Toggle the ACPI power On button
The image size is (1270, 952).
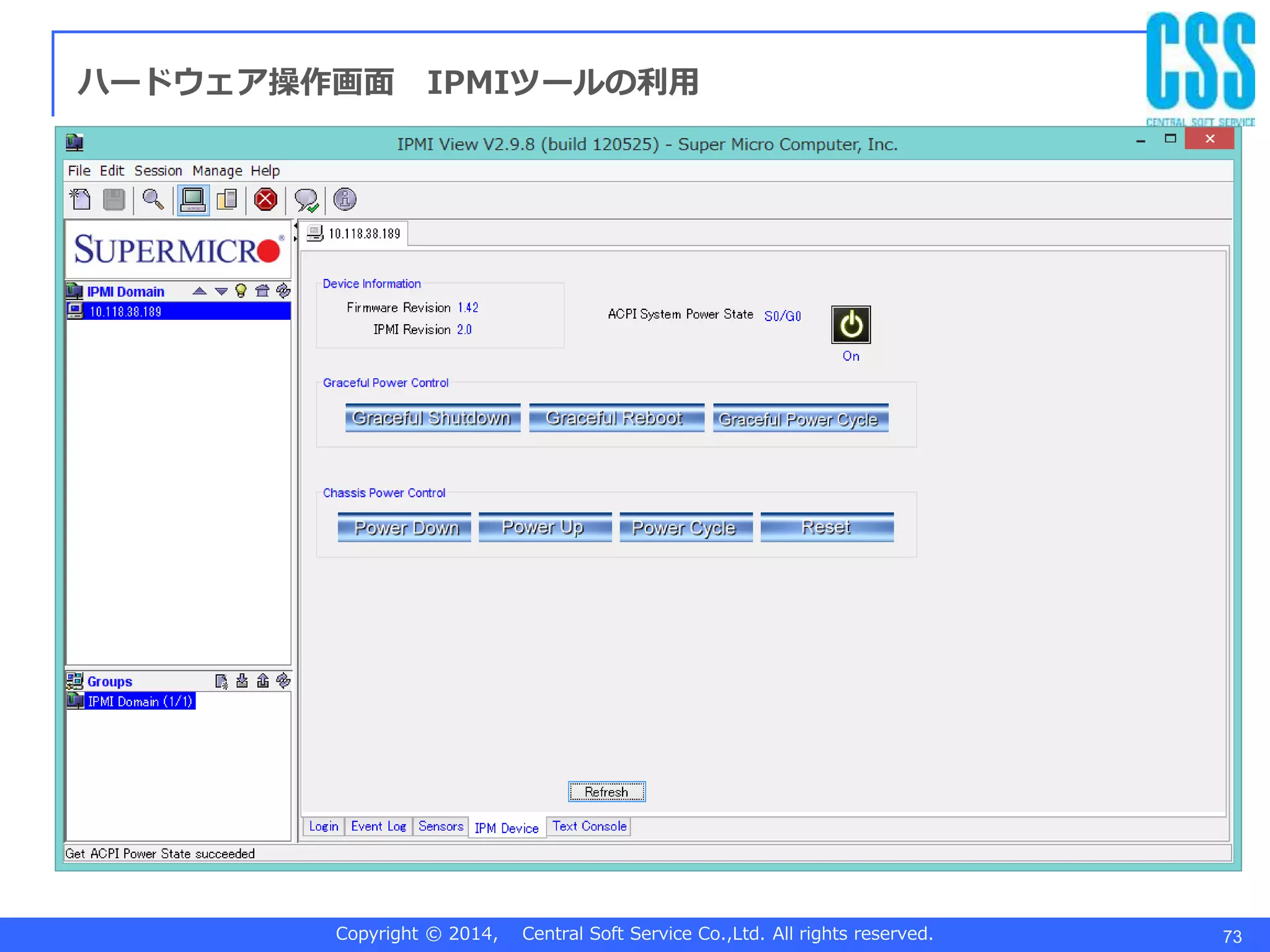851,324
